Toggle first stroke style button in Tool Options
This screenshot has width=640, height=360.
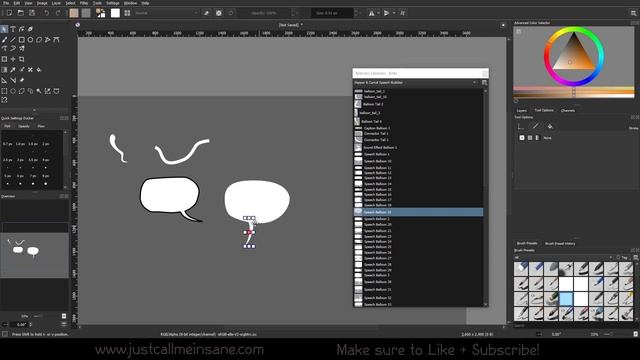tap(522, 138)
